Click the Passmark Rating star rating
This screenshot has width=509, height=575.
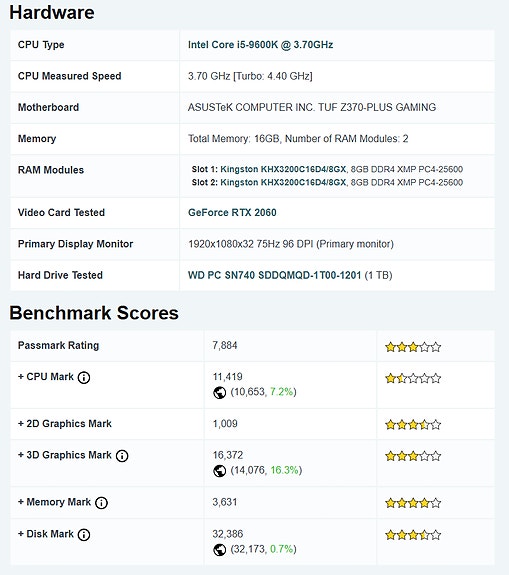click(413, 347)
